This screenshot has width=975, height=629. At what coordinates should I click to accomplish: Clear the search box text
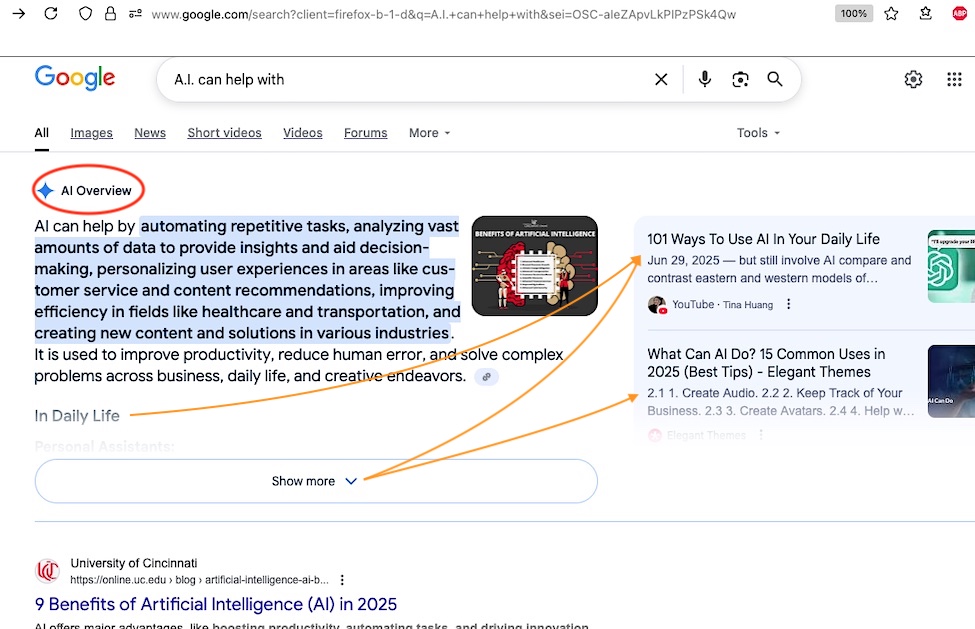(661, 79)
